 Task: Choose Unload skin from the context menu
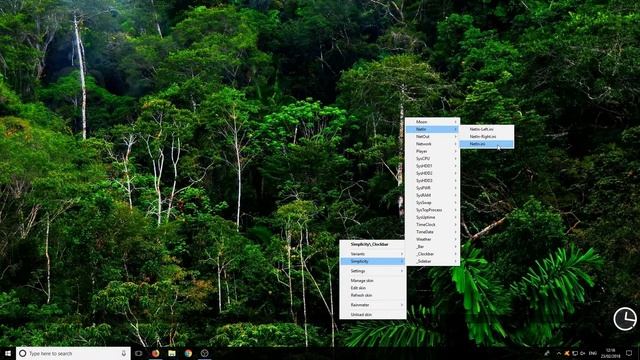[373, 315]
